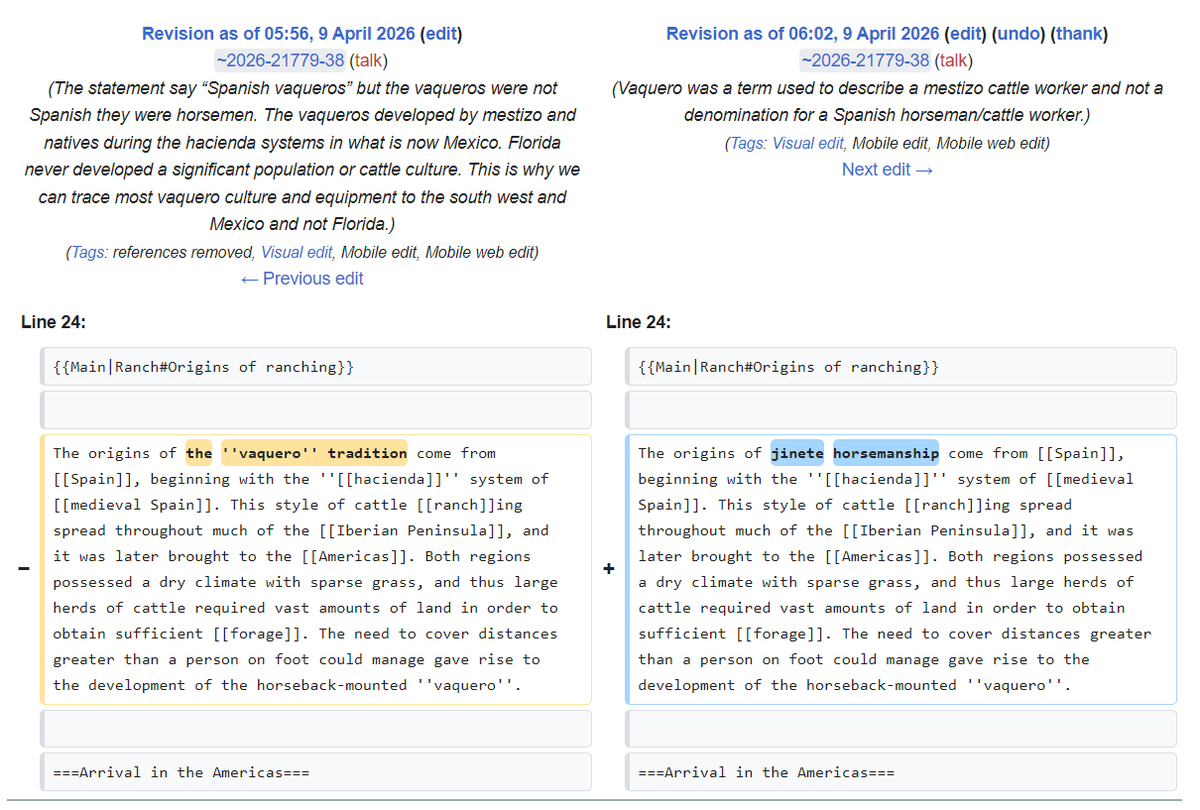Screen dimensions: 1200x810
Task: Click left summary starting 'The statement say'
Action: pyautogui.click(x=302, y=156)
